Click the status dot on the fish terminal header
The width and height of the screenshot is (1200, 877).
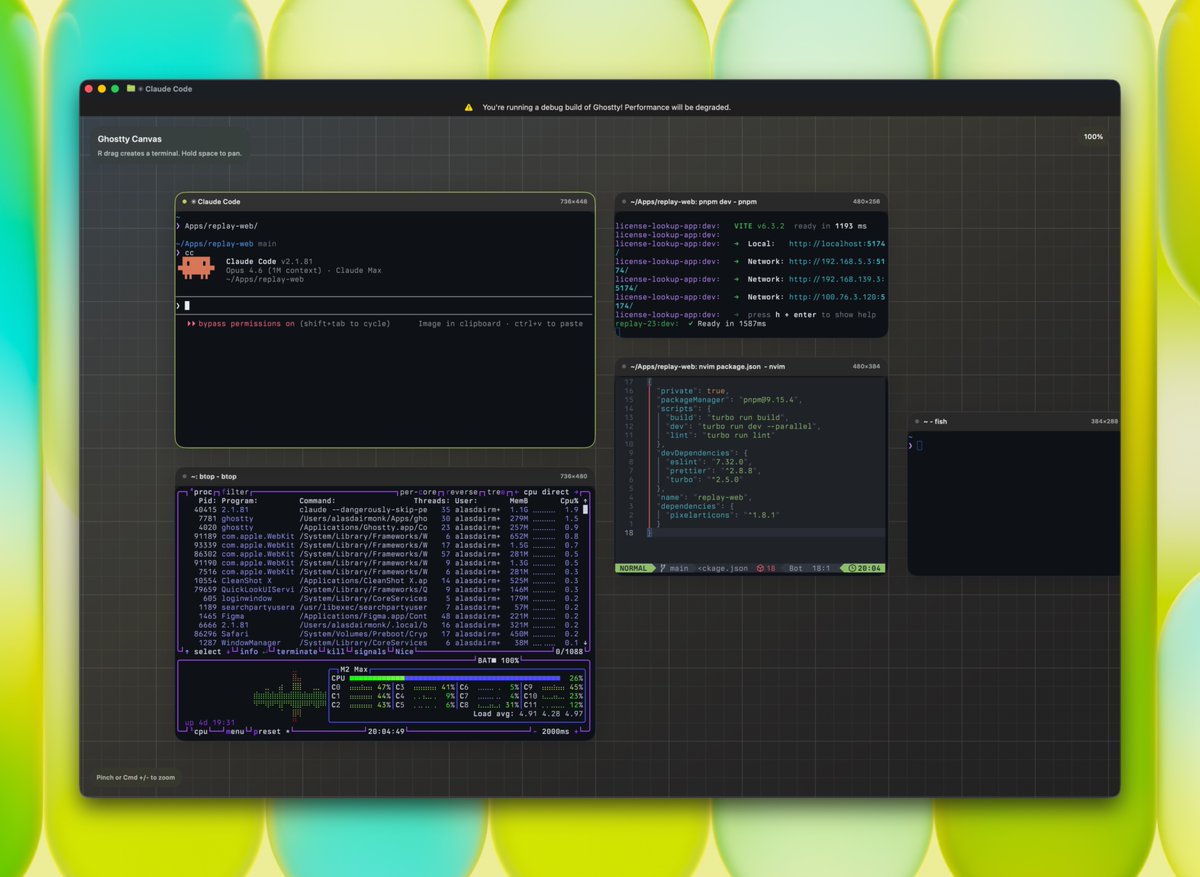(x=917, y=422)
